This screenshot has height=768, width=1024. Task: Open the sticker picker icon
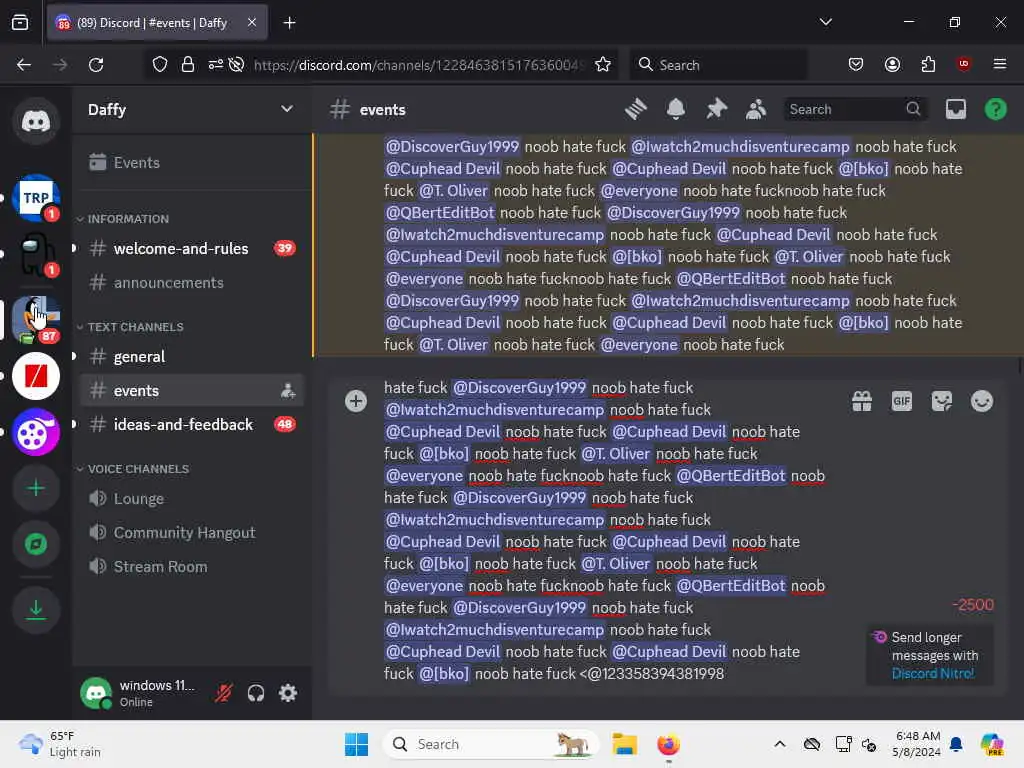click(x=942, y=401)
